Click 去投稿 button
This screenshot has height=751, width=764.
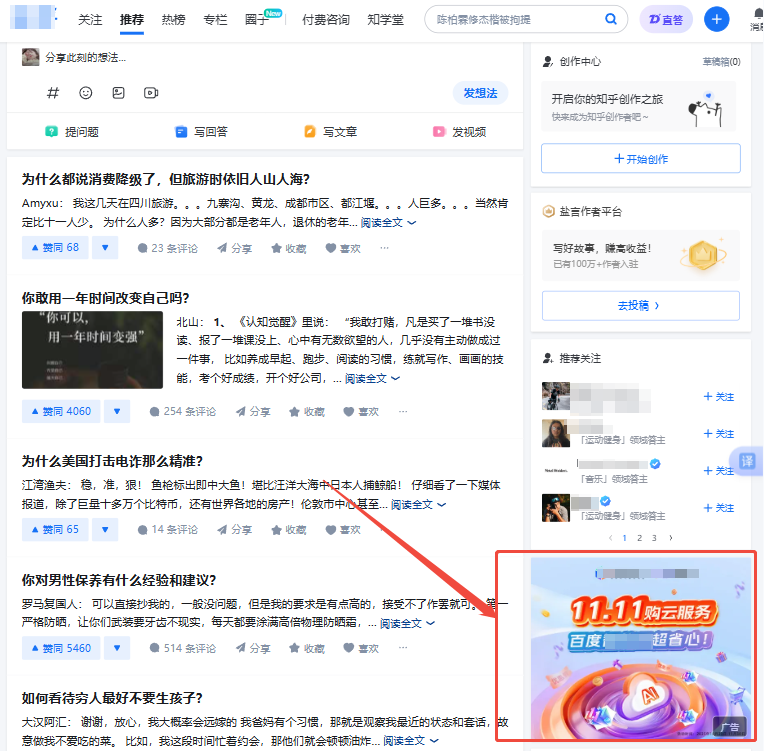(641, 306)
